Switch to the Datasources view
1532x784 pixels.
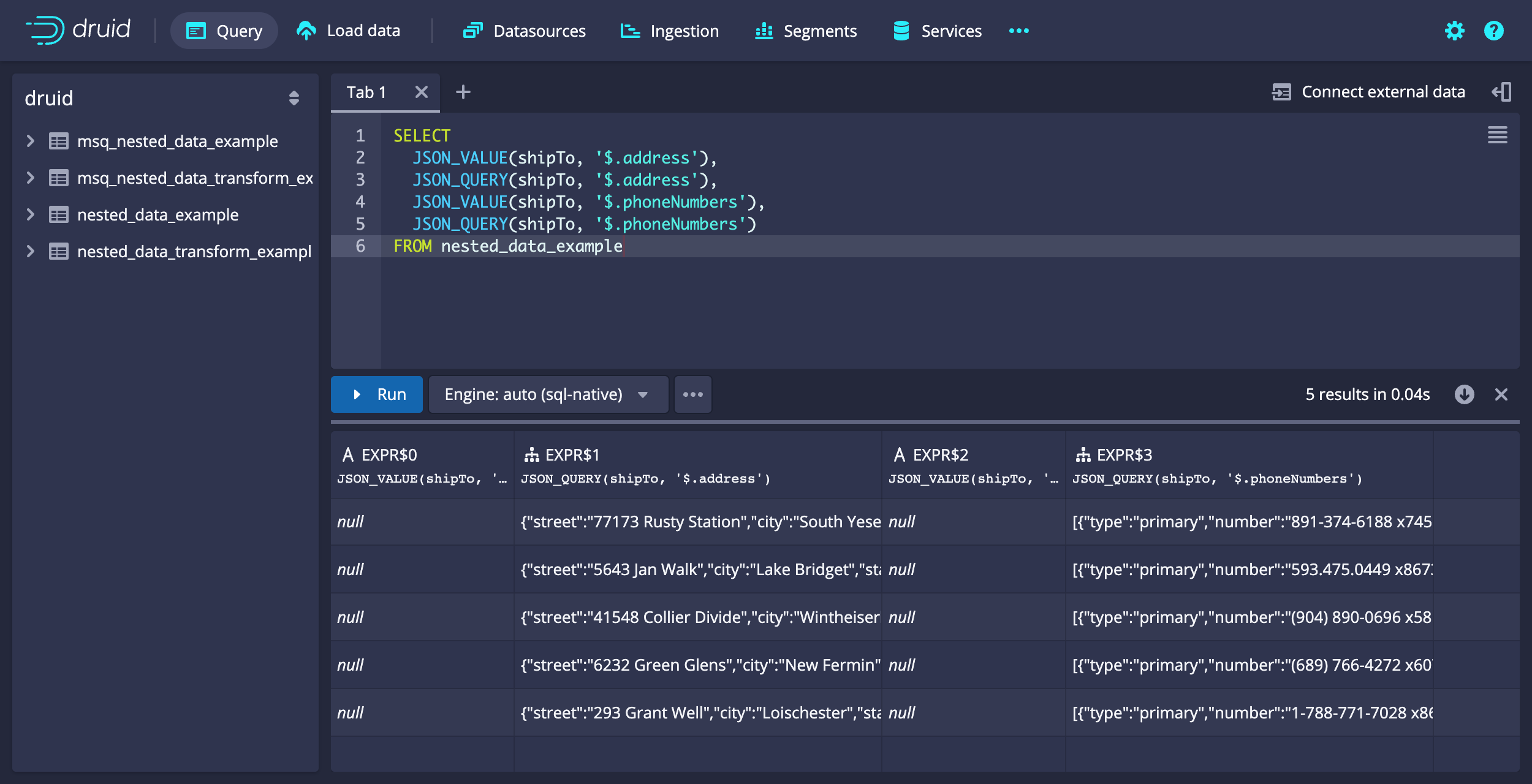[x=525, y=31]
